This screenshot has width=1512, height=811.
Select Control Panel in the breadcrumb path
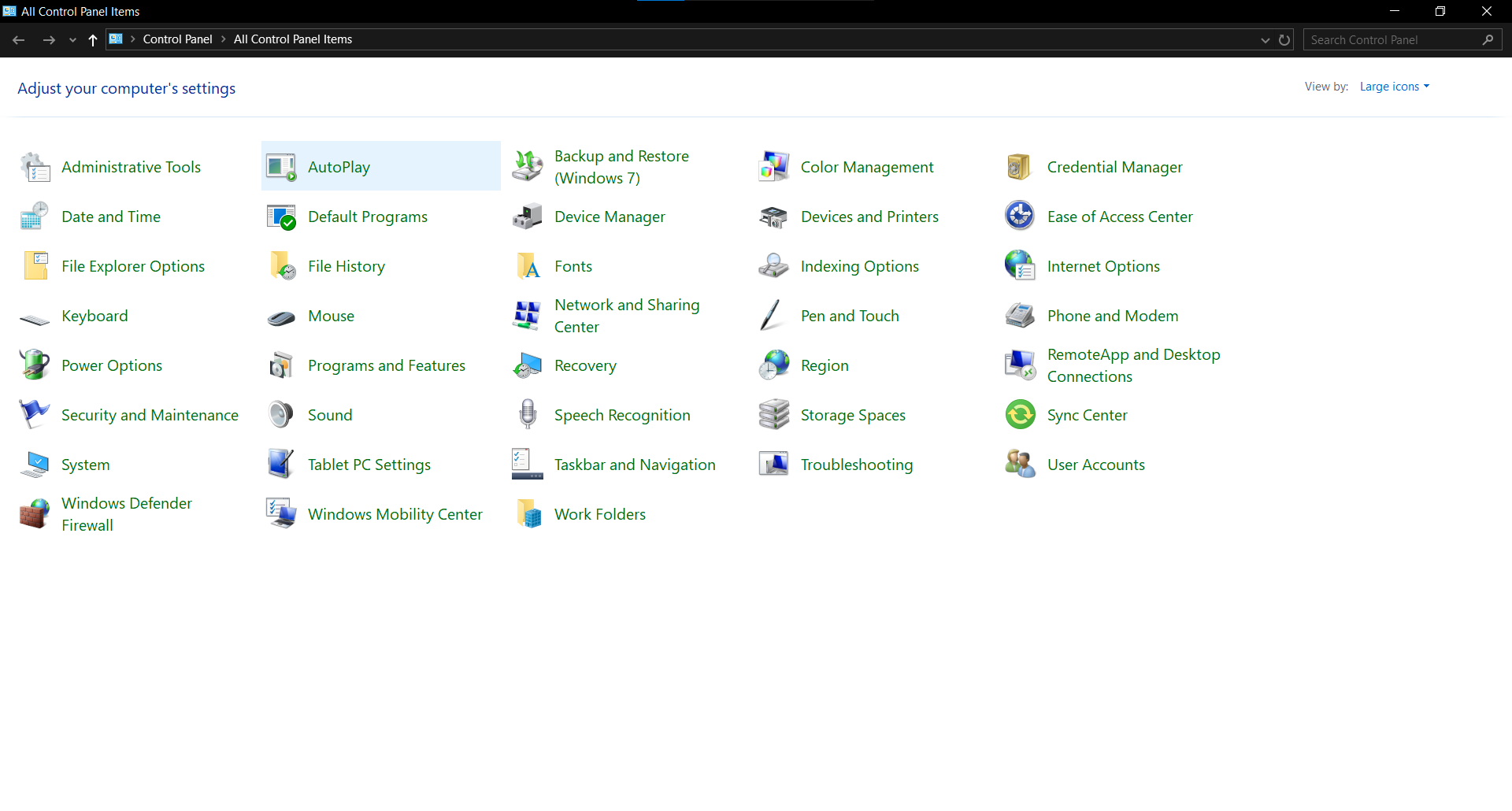pos(177,39)
